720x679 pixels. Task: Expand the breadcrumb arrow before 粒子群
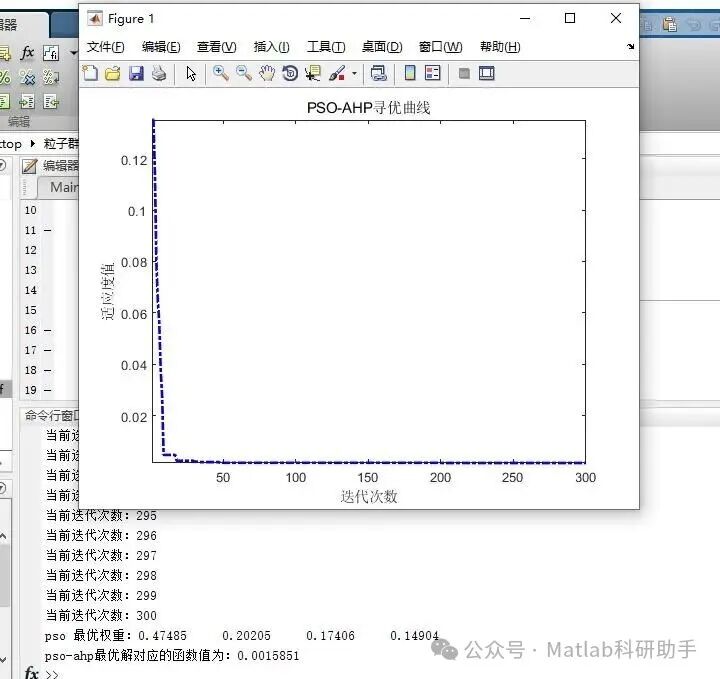[x=33, y=144]
